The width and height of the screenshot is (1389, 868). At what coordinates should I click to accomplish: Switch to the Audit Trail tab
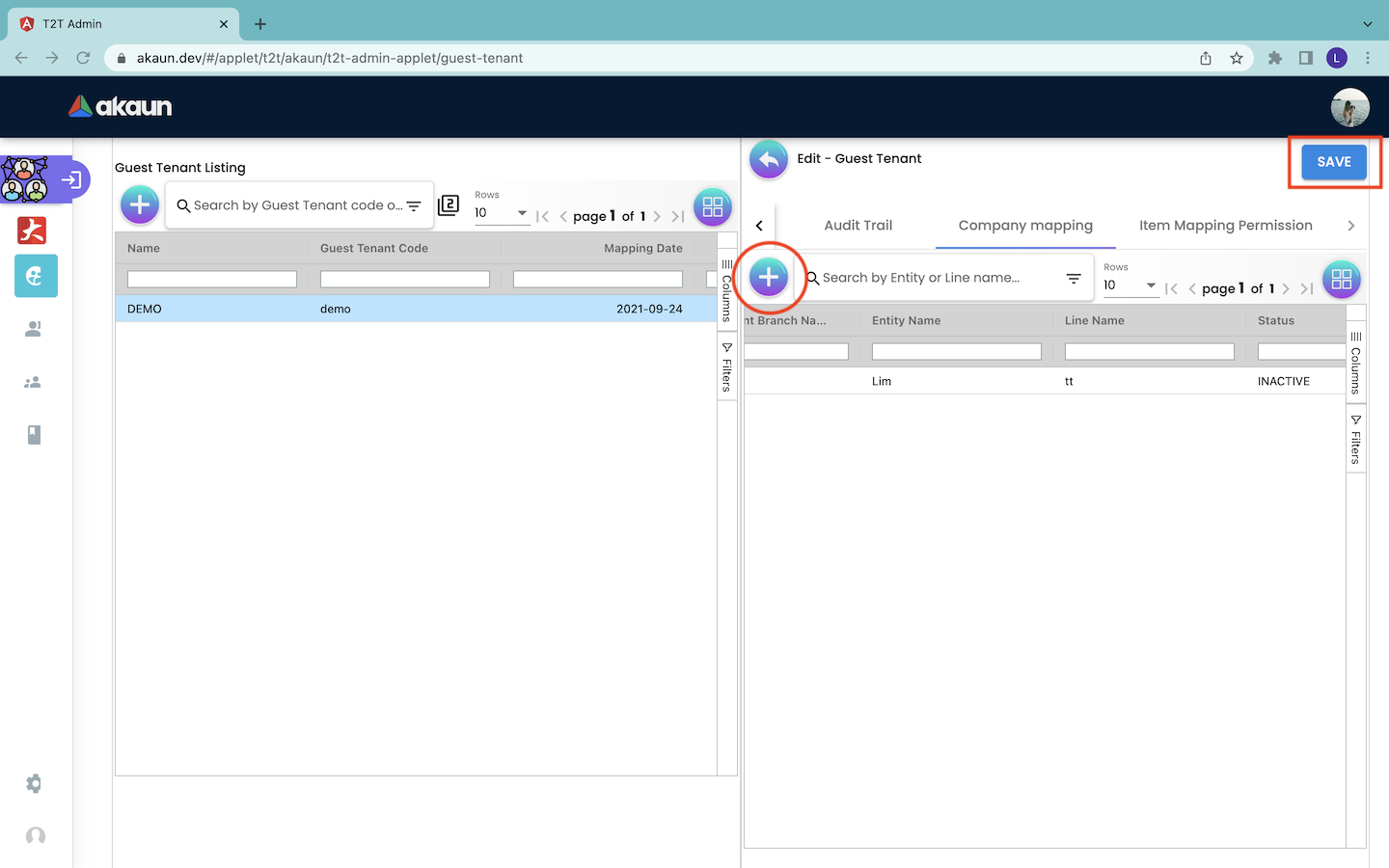[858, 226]
